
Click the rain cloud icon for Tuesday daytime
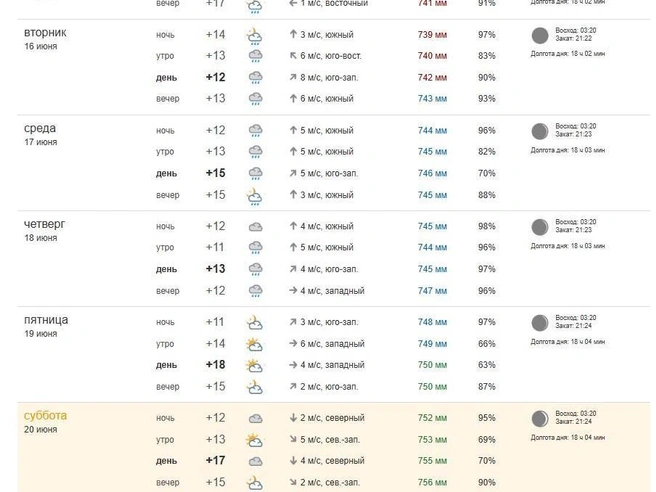tap(255, 78)
